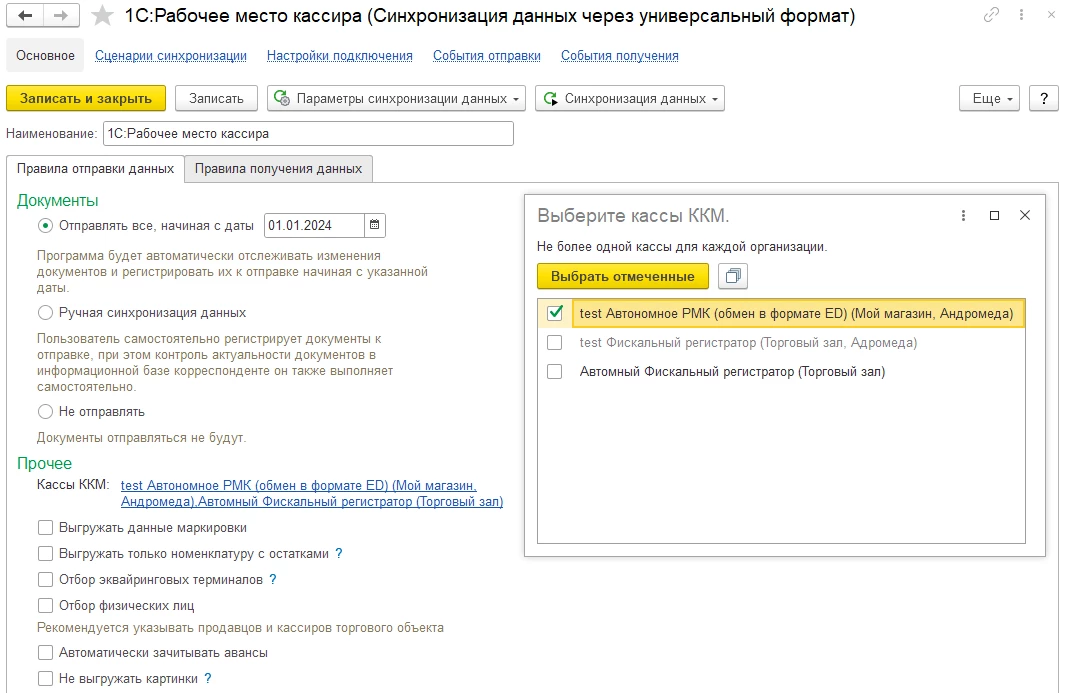Enable "Выгружать данные маркировки" checkbox
Viewport: 1067px width, 693px height.
pos(45,527)
